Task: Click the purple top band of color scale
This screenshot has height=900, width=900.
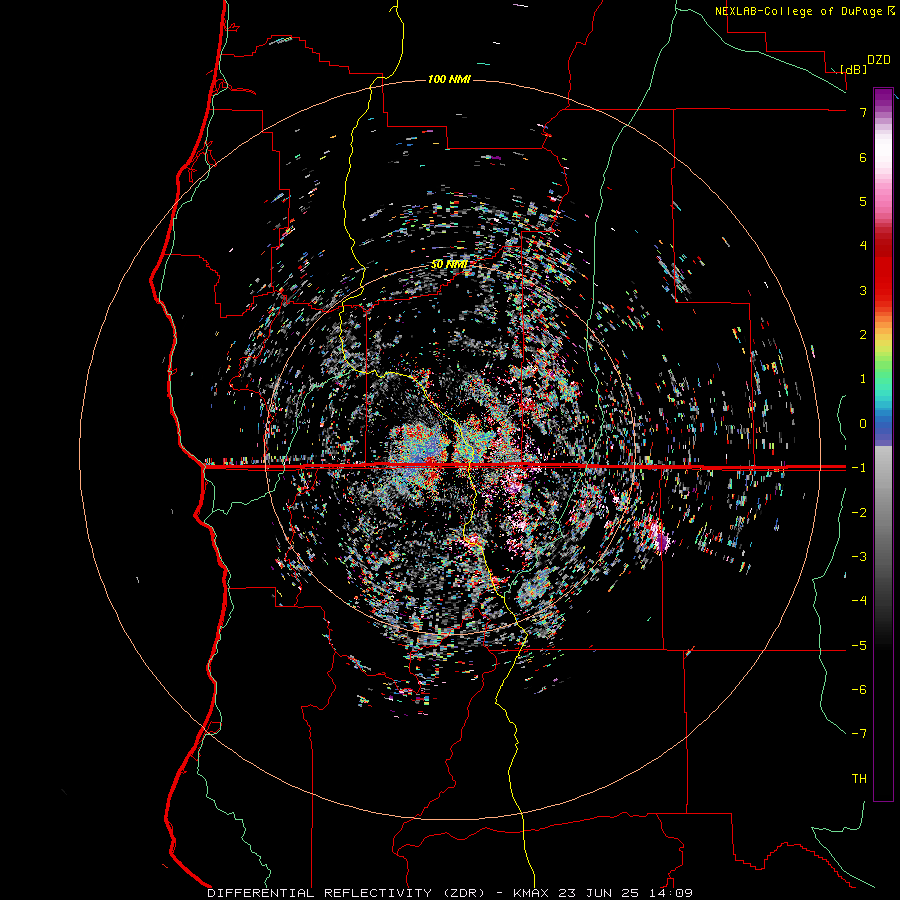Action: pos(883,98)
